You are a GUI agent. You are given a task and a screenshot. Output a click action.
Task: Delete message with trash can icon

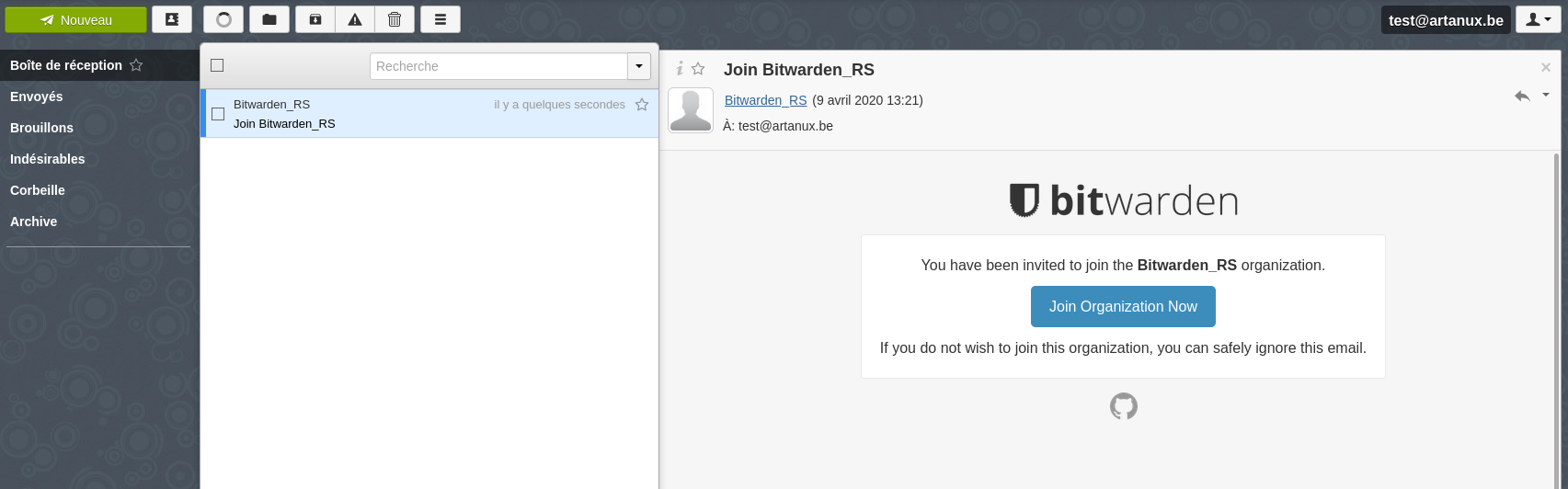pos(395,19)
